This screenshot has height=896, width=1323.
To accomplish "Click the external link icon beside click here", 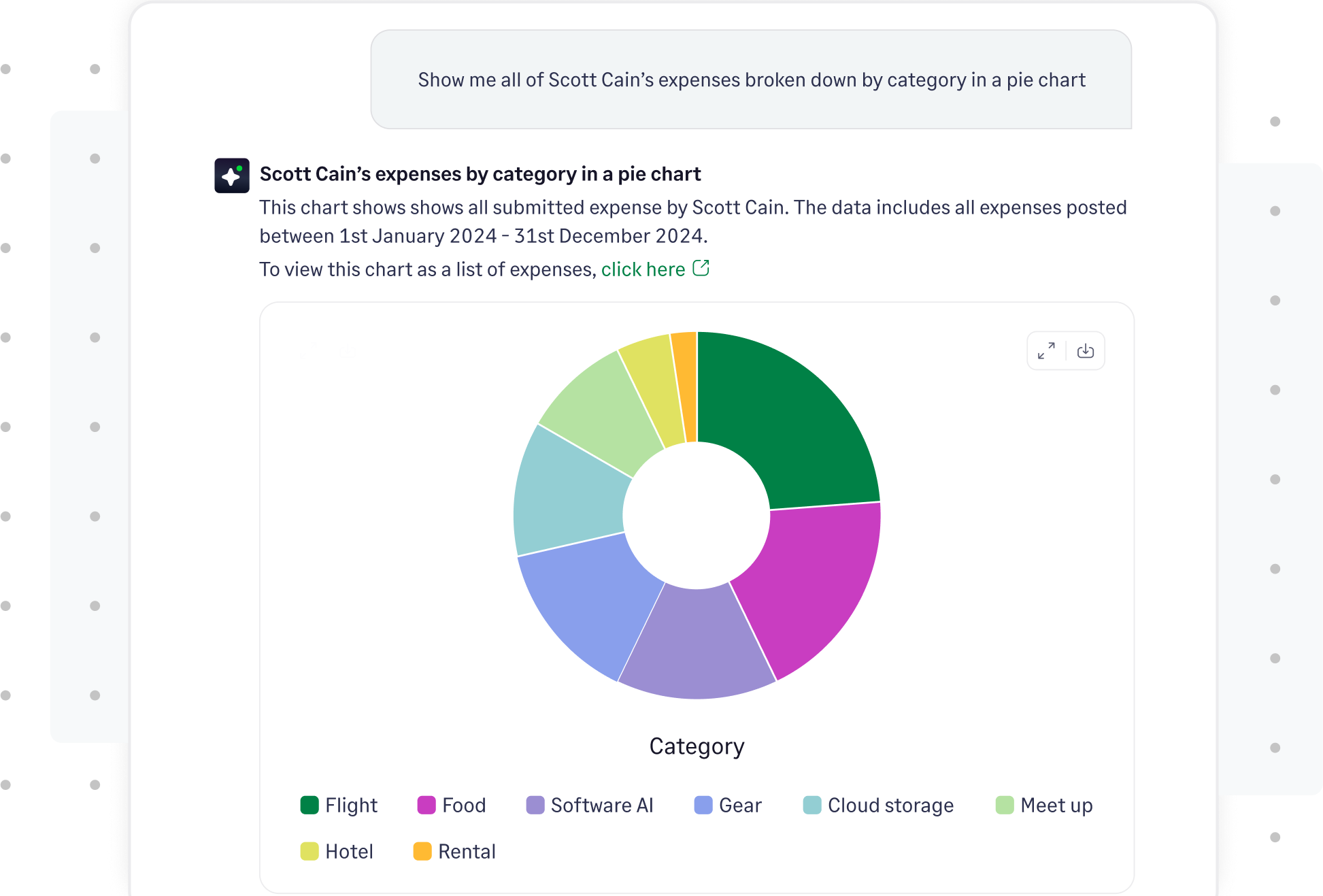I will click(x=701, y=268).
